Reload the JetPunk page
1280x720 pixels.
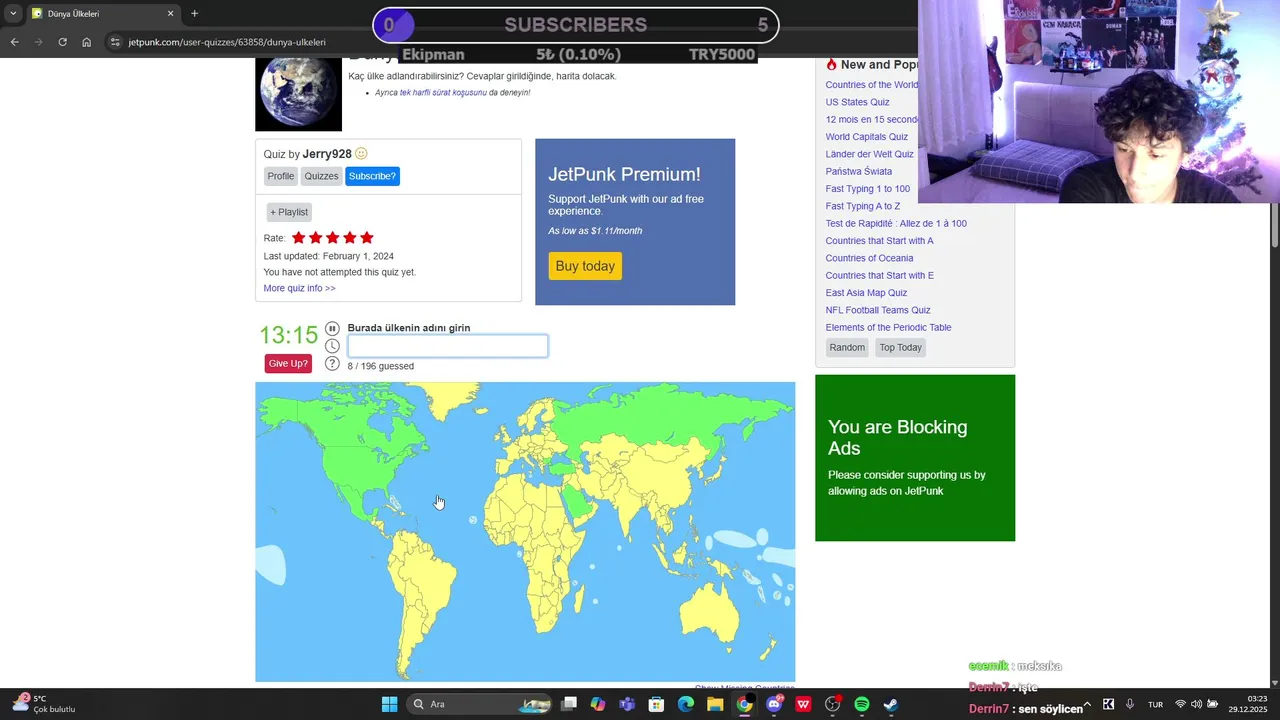tap(62, 42)
